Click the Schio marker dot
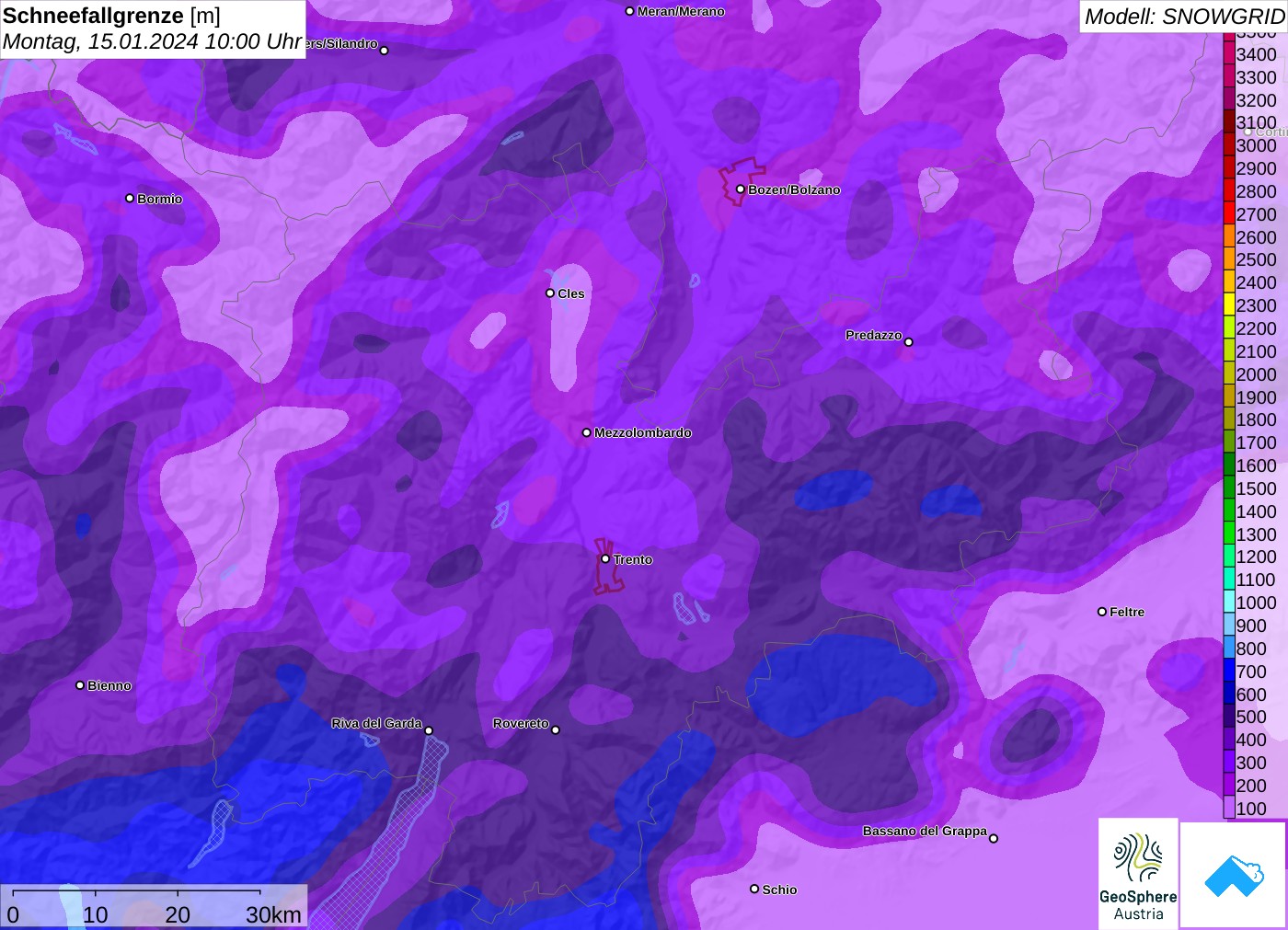The width and height of the screenshot is (1288, 930). point(754,890)
